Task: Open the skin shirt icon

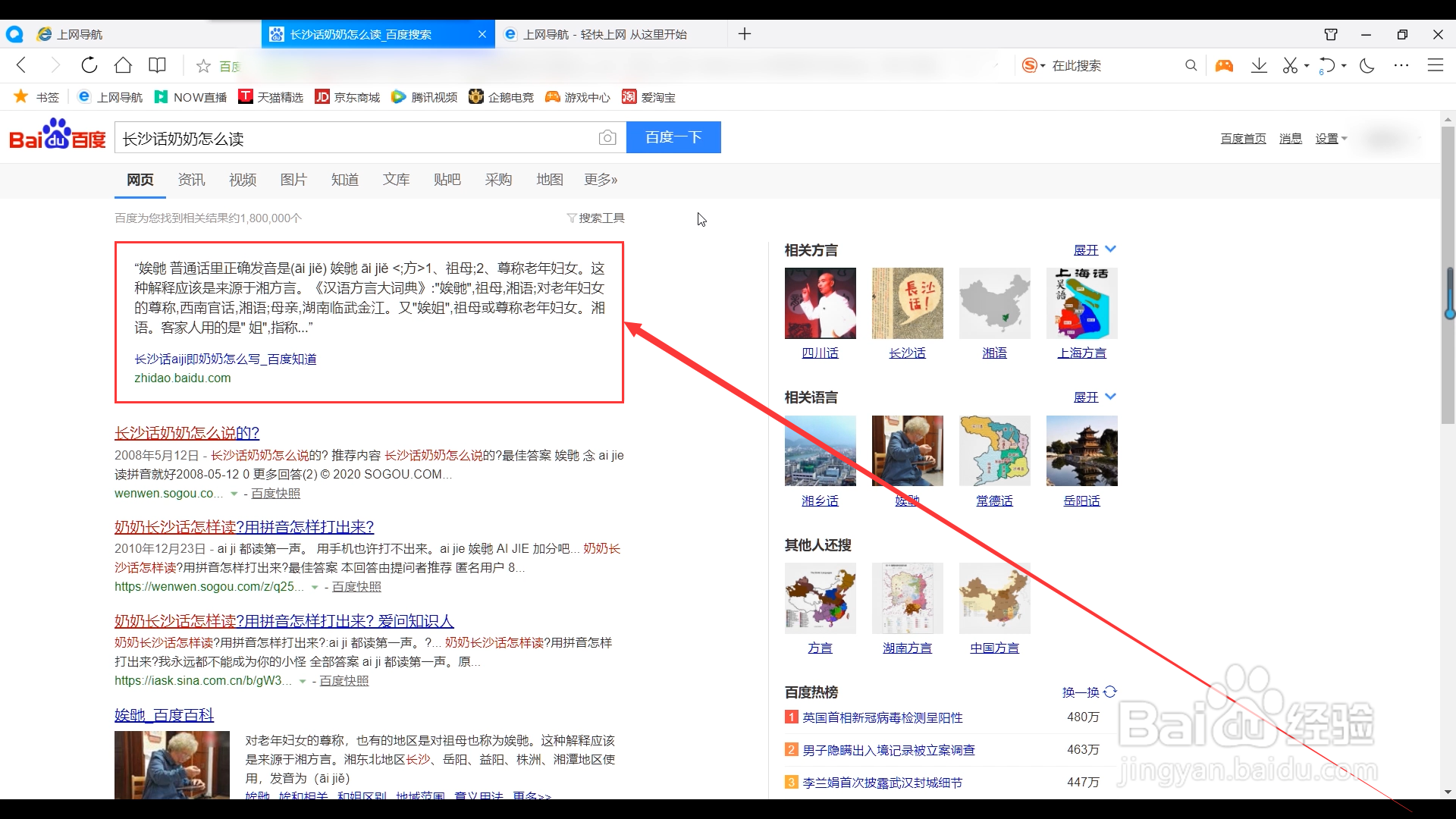Action: [1331, 34]
